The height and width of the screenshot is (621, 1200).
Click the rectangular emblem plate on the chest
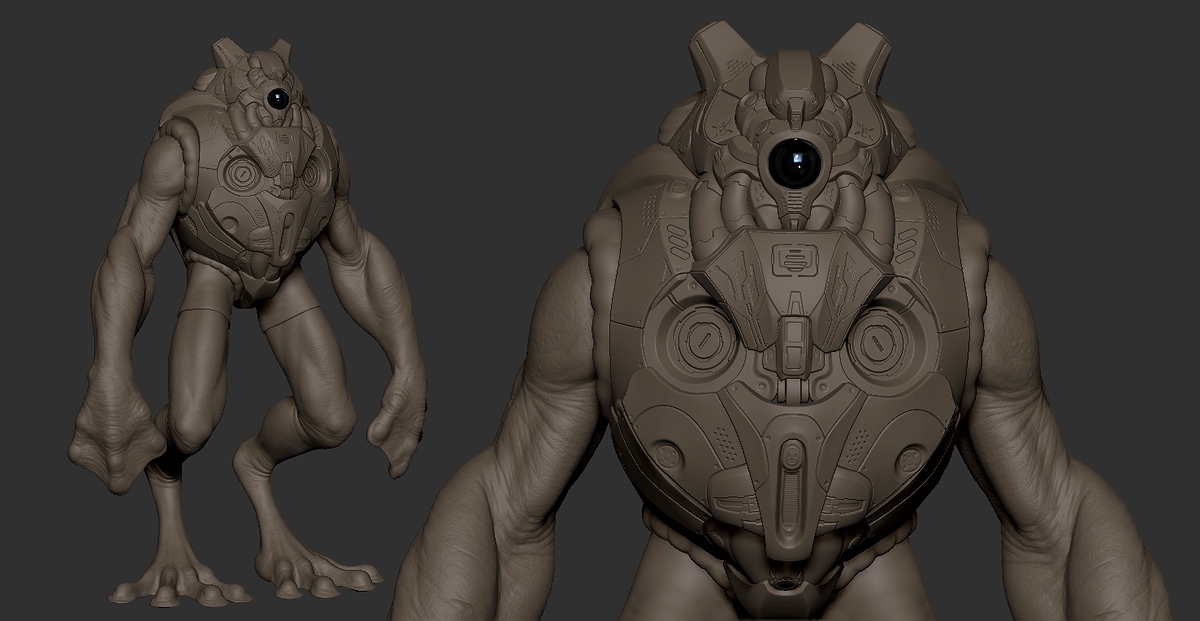click(795, 259)
